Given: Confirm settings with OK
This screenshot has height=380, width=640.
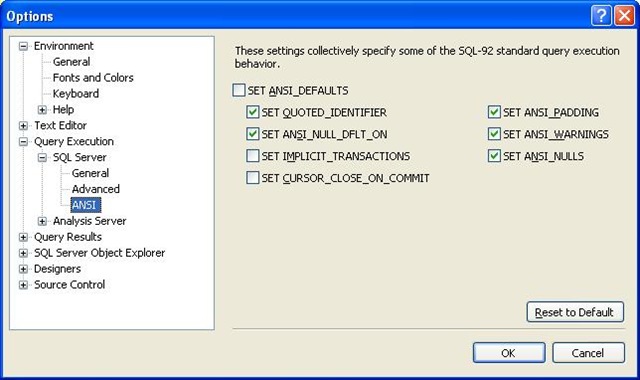Looking at the screenshot, I should tap(509, 353).
